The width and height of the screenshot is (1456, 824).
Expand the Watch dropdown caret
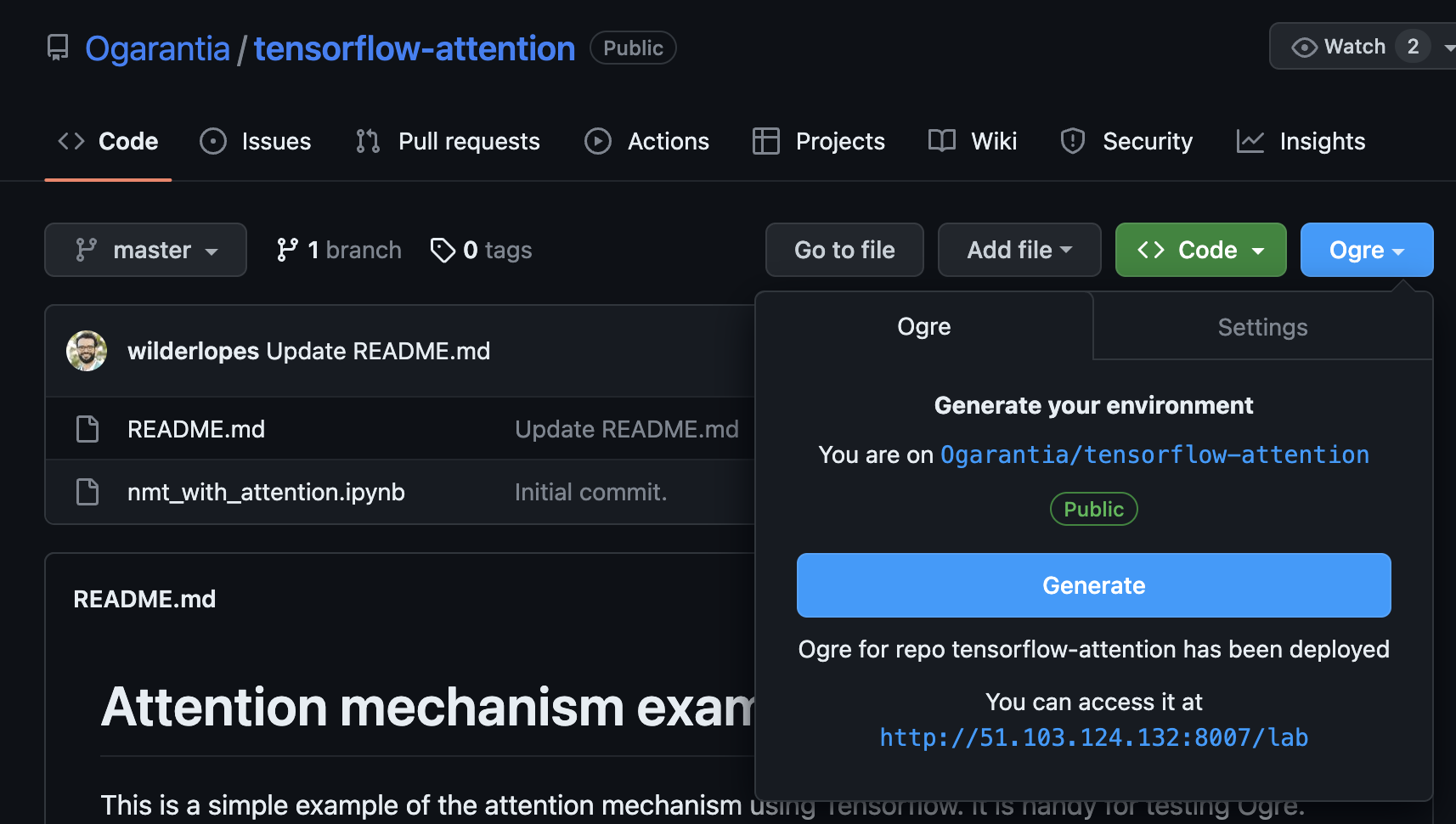1448,48
